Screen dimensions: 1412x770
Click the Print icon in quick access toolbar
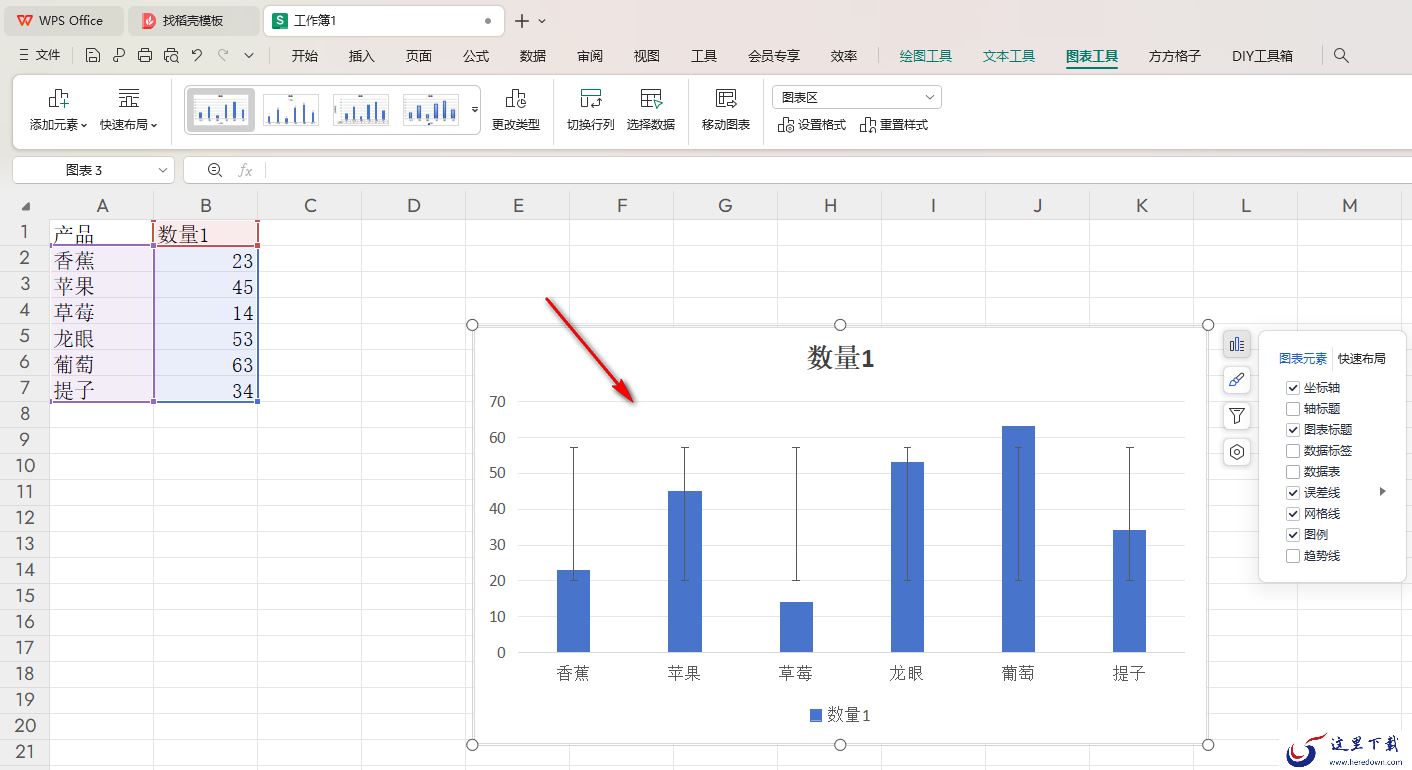(x=145, y=56)
